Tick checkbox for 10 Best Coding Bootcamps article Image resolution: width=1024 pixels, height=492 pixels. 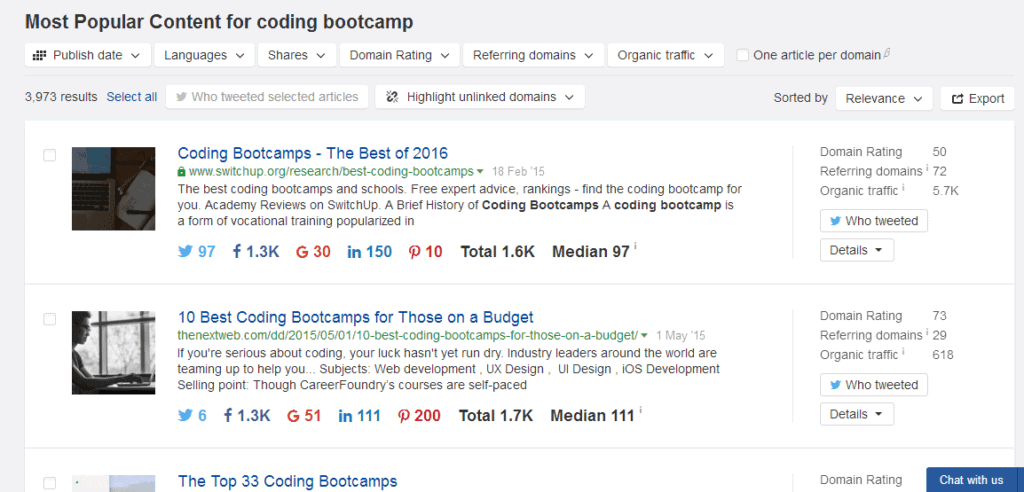click(x=50, y=319)
